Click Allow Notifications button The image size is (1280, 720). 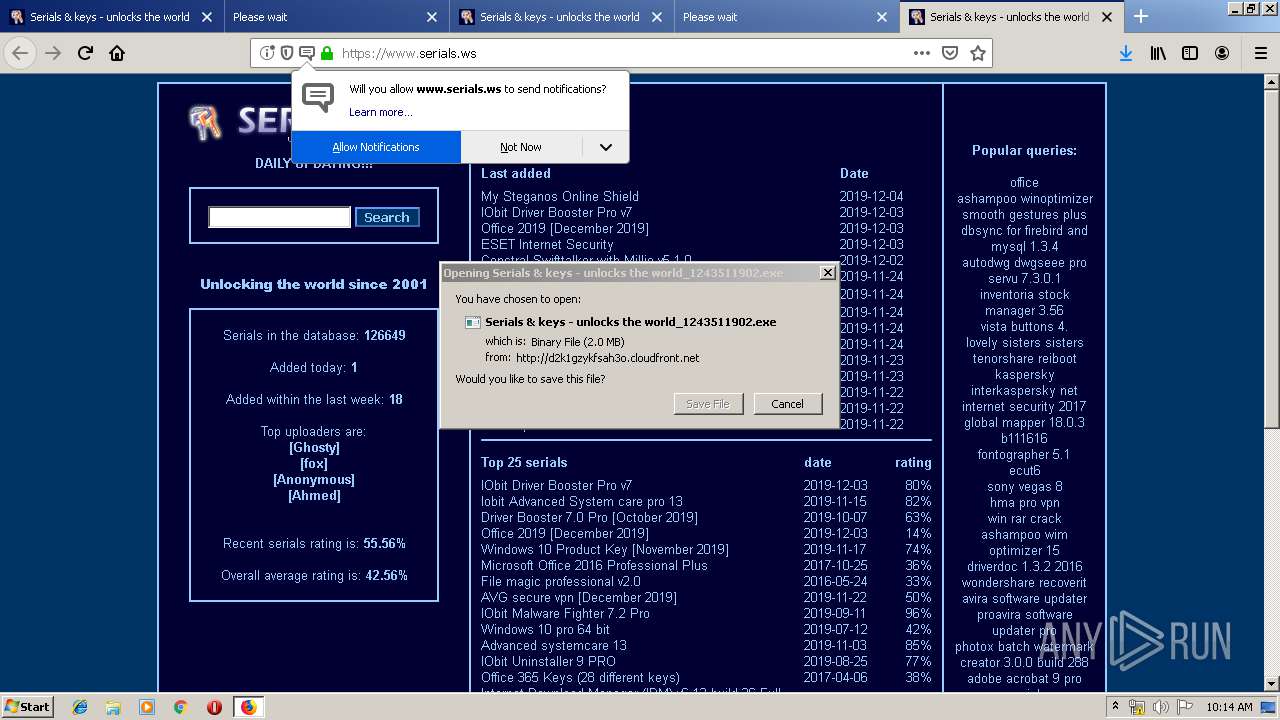tap(376, 147)
